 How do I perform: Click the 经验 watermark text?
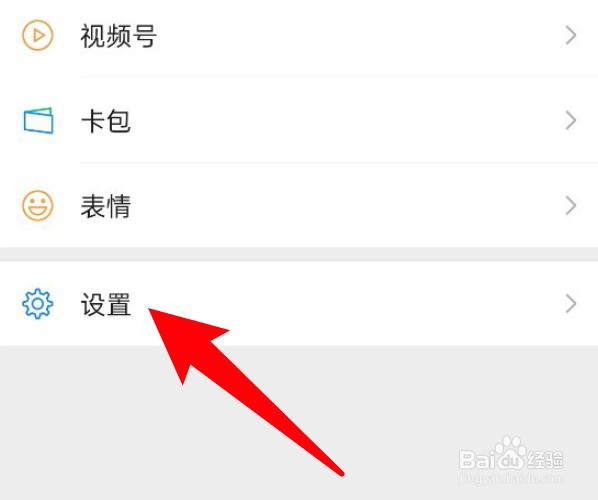point(545,460)
